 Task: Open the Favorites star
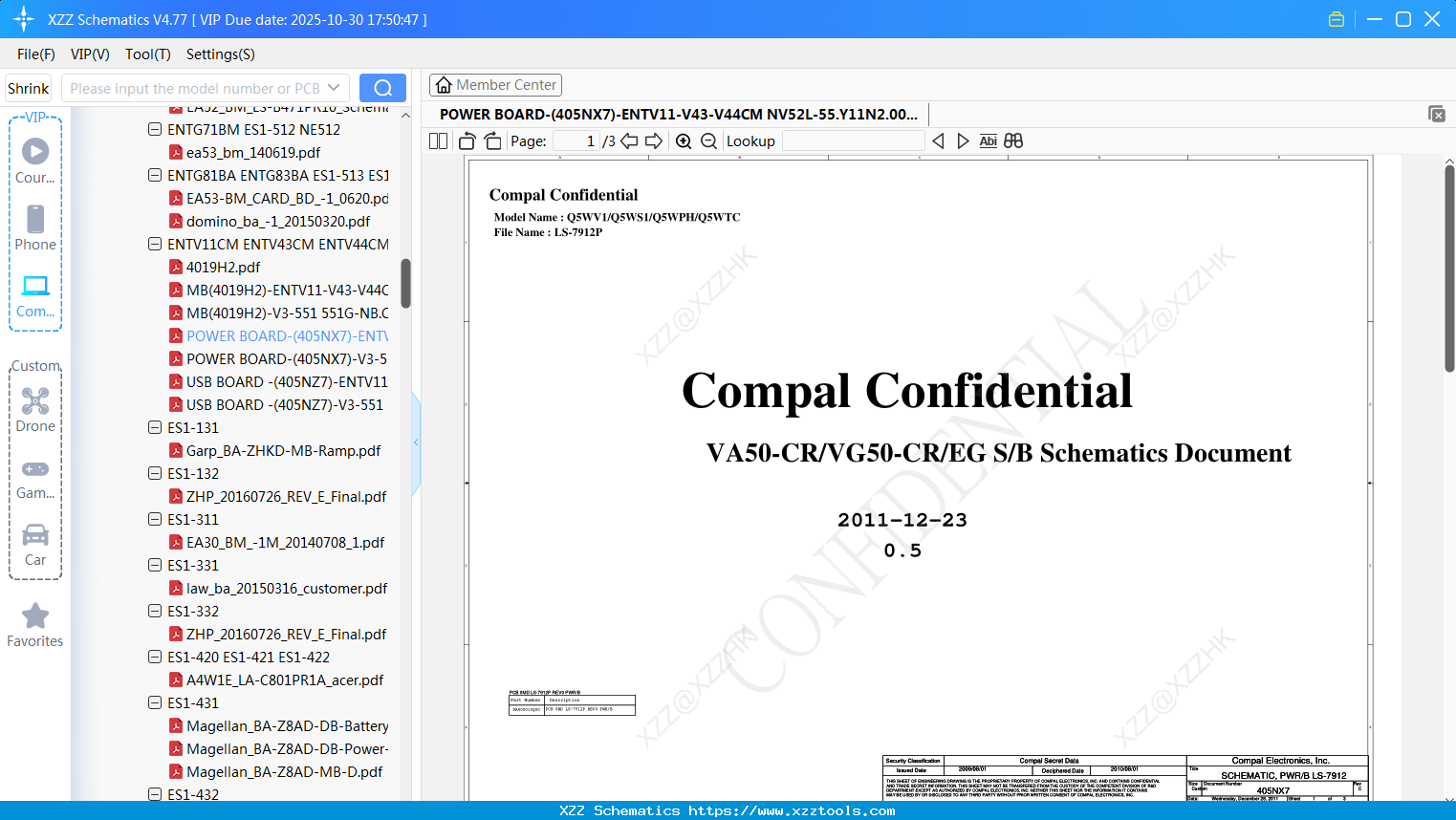point(35,625)
